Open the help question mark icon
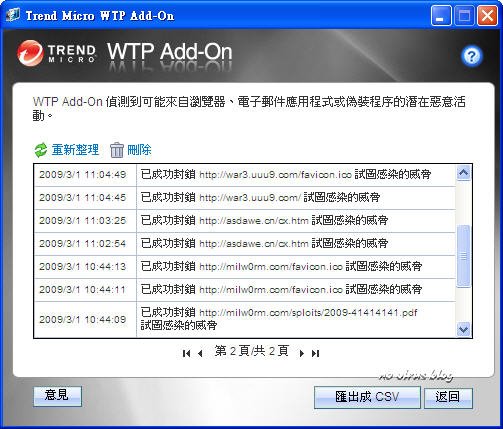 tap(471, 56)
